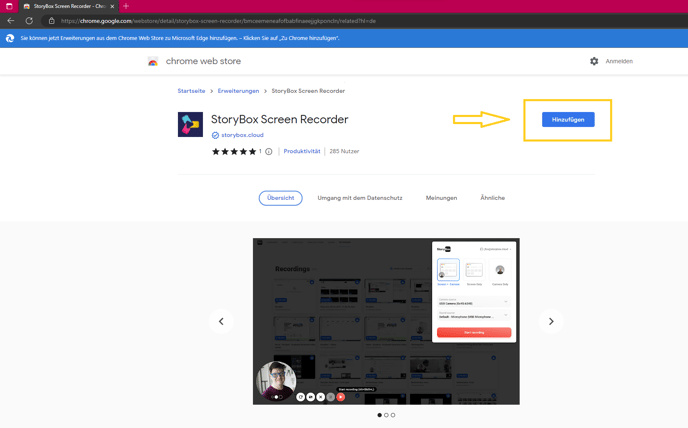Click the StoryBox extension logo
688x428 pixels.
click(x=190, y=124)
